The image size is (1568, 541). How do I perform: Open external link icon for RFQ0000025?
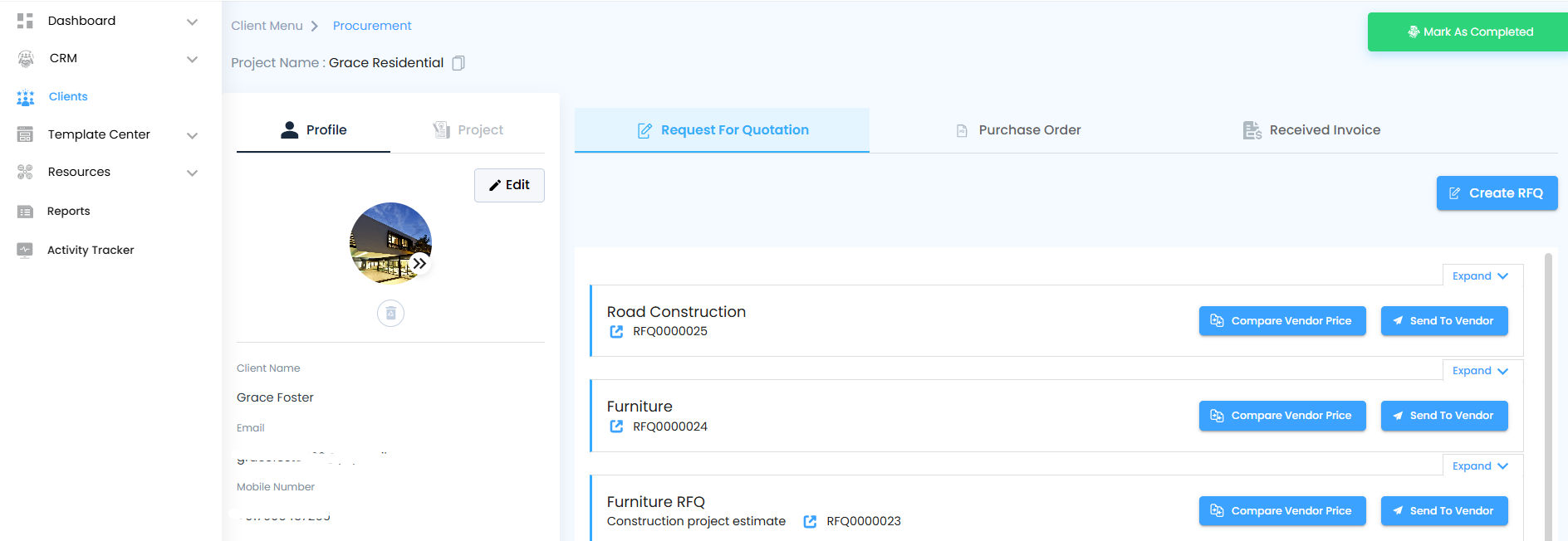616,332
